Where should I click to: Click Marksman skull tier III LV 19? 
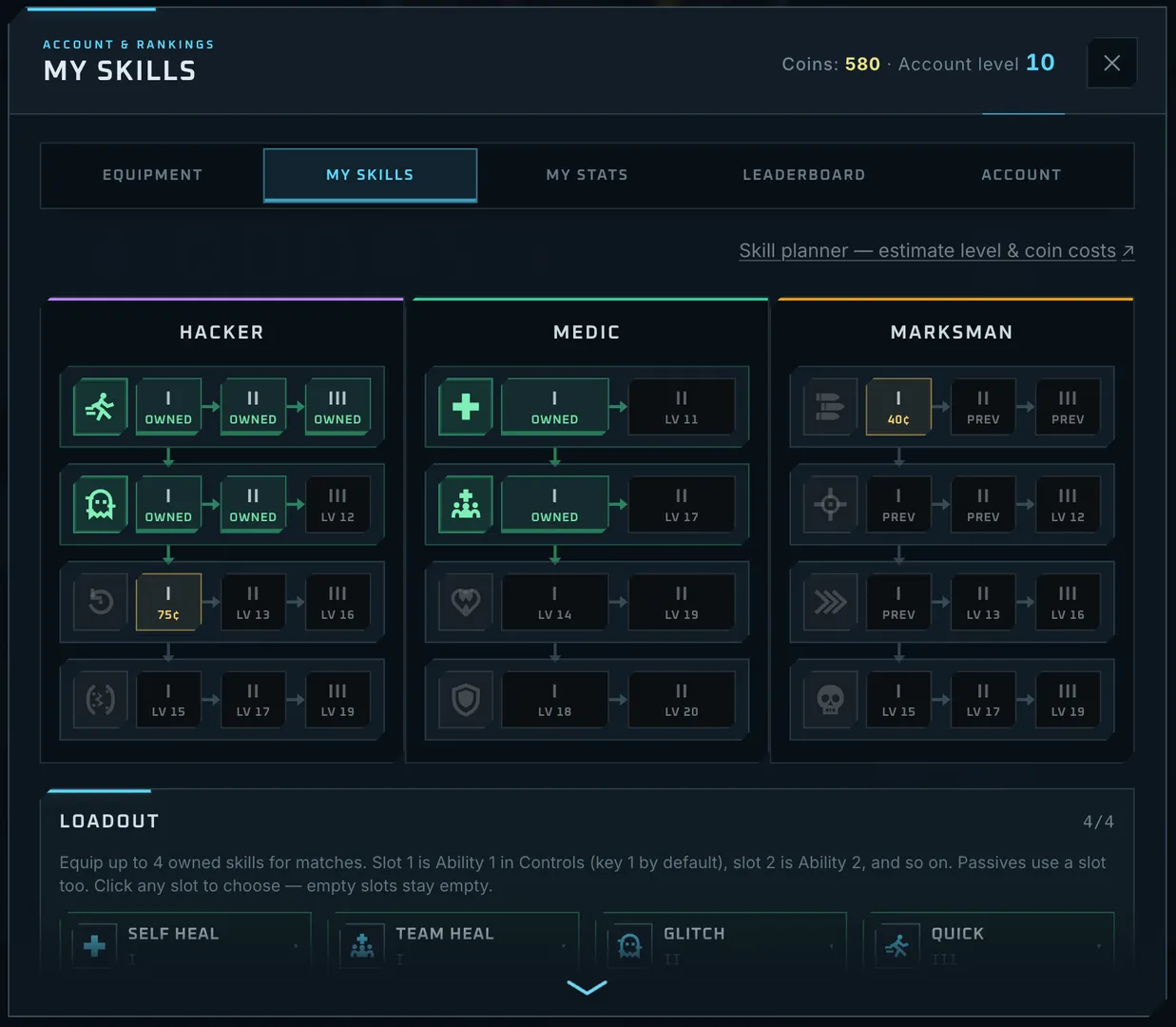pos(1068,700)
